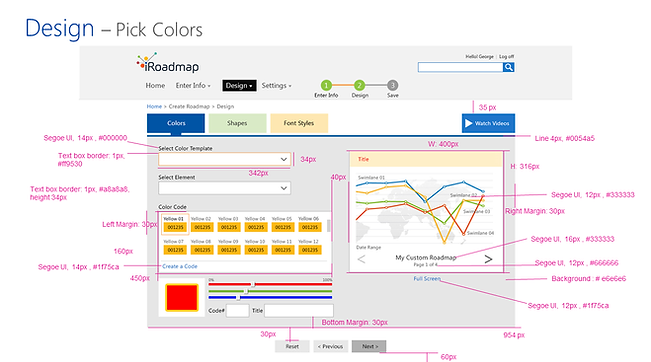Open the Select Element dropdown

(x=224, y=188)
